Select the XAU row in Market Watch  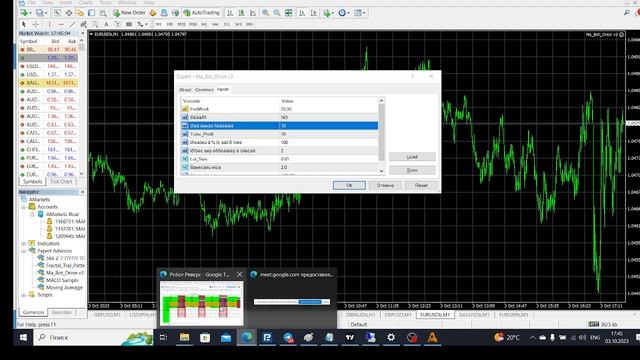[x=48, y=83]
